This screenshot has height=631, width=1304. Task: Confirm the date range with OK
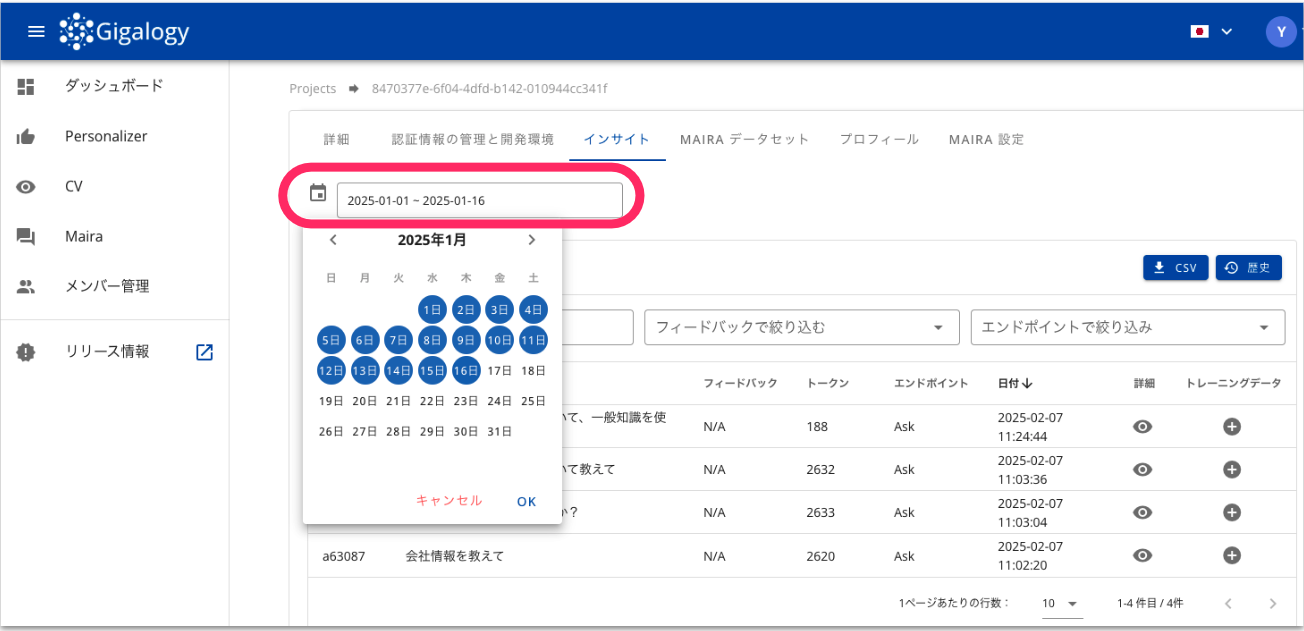coord(526,501)
